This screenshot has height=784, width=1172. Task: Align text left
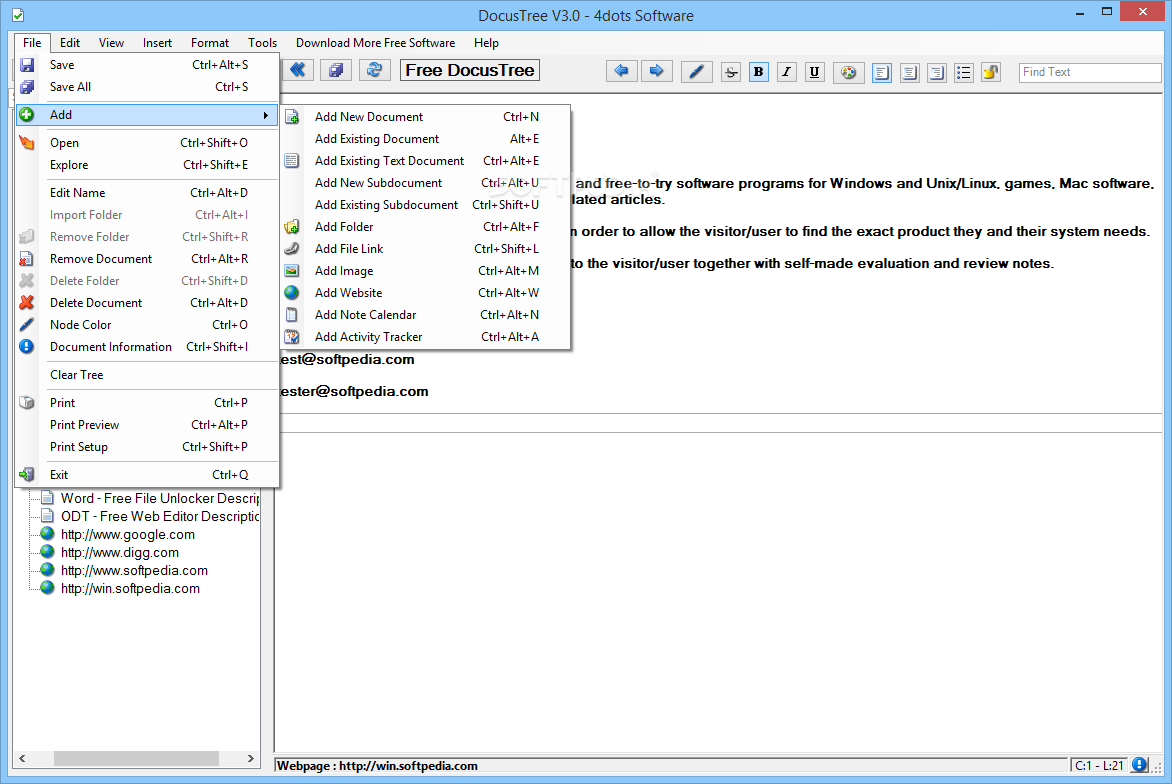[882, 72]
